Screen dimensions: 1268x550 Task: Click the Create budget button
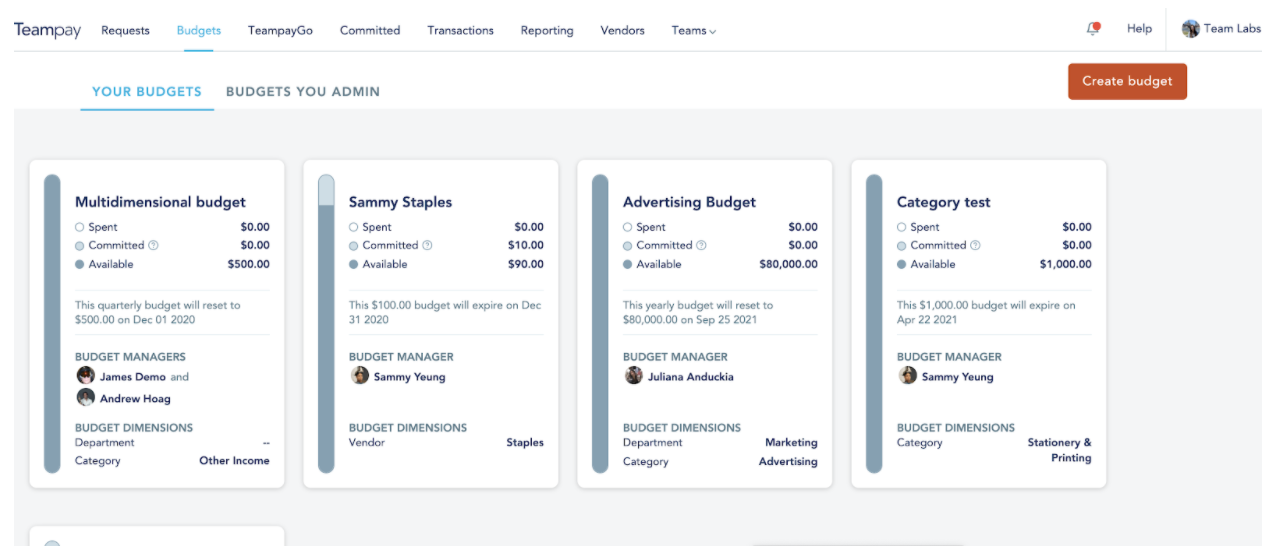coord(1127,81)
